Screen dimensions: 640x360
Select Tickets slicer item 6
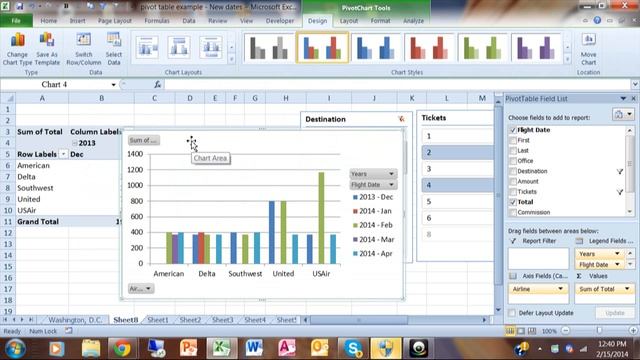click(x=457, y=218)
